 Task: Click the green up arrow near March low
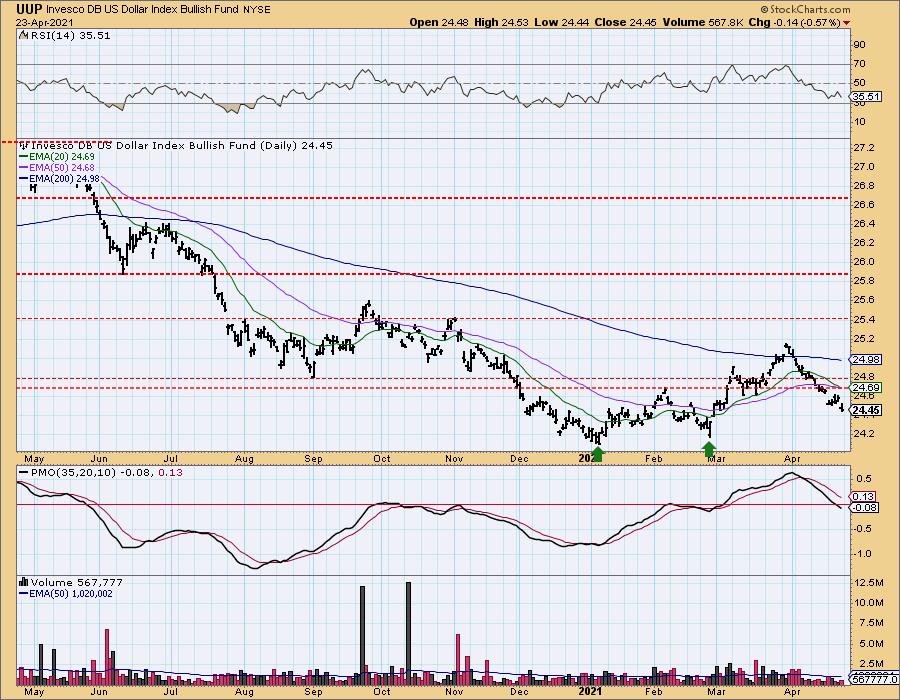[709, 449]
